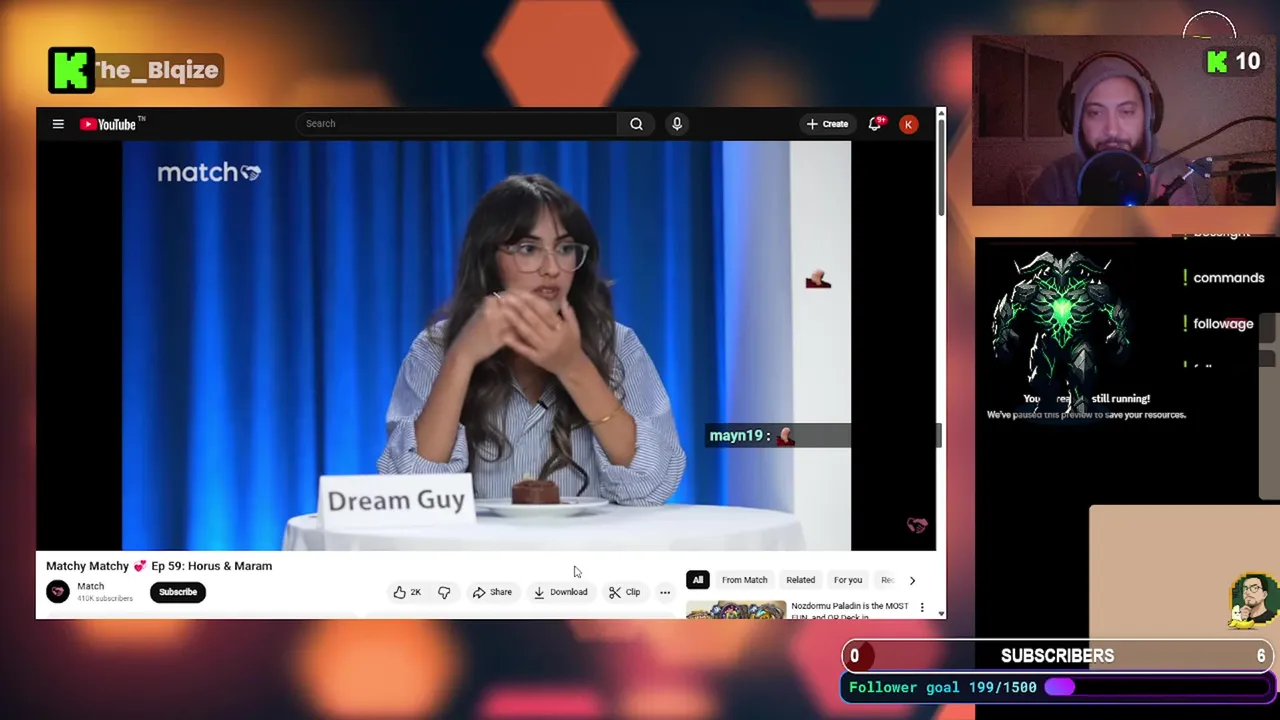Open the Nozdormu Paladin video title

(850, 610)
